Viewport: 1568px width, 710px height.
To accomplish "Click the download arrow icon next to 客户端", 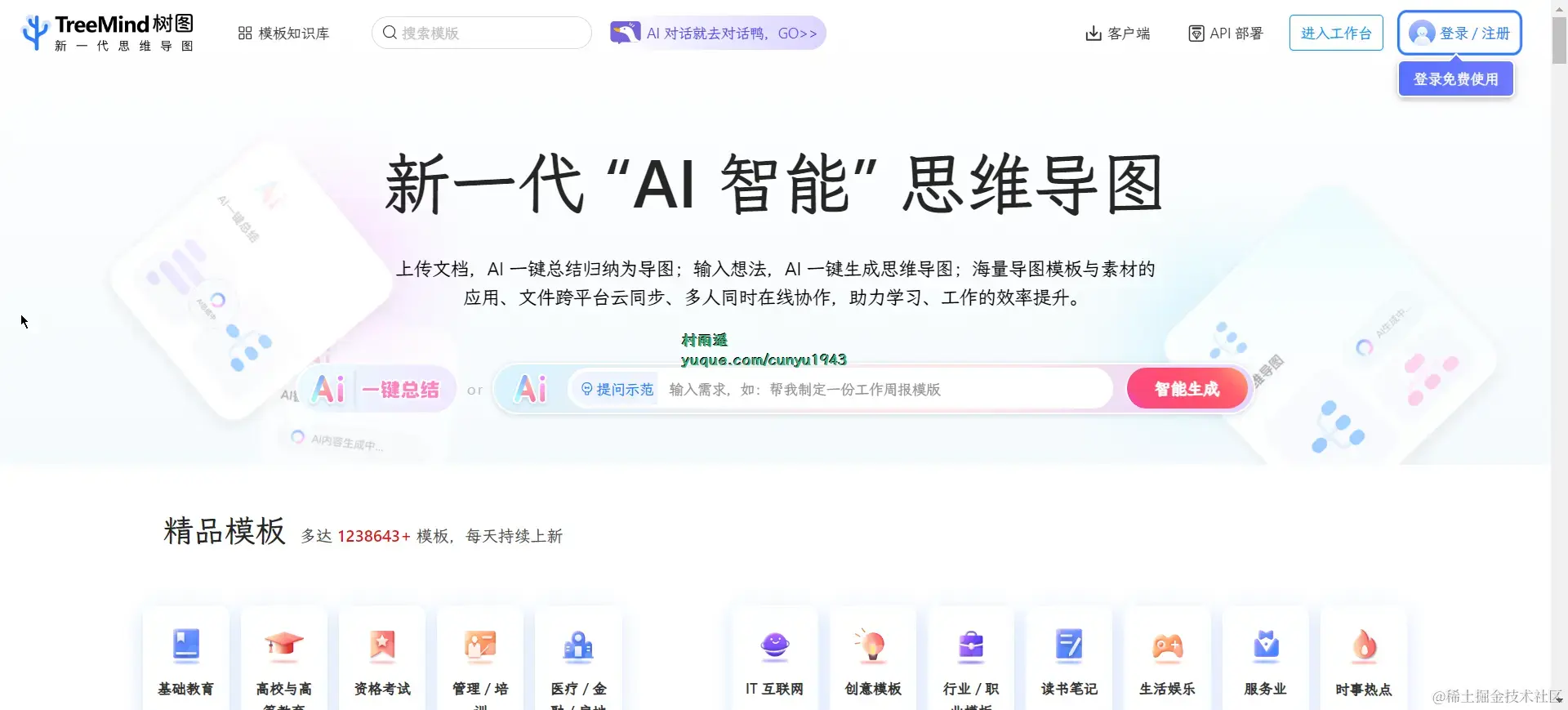I will [x=1094, y=33].
